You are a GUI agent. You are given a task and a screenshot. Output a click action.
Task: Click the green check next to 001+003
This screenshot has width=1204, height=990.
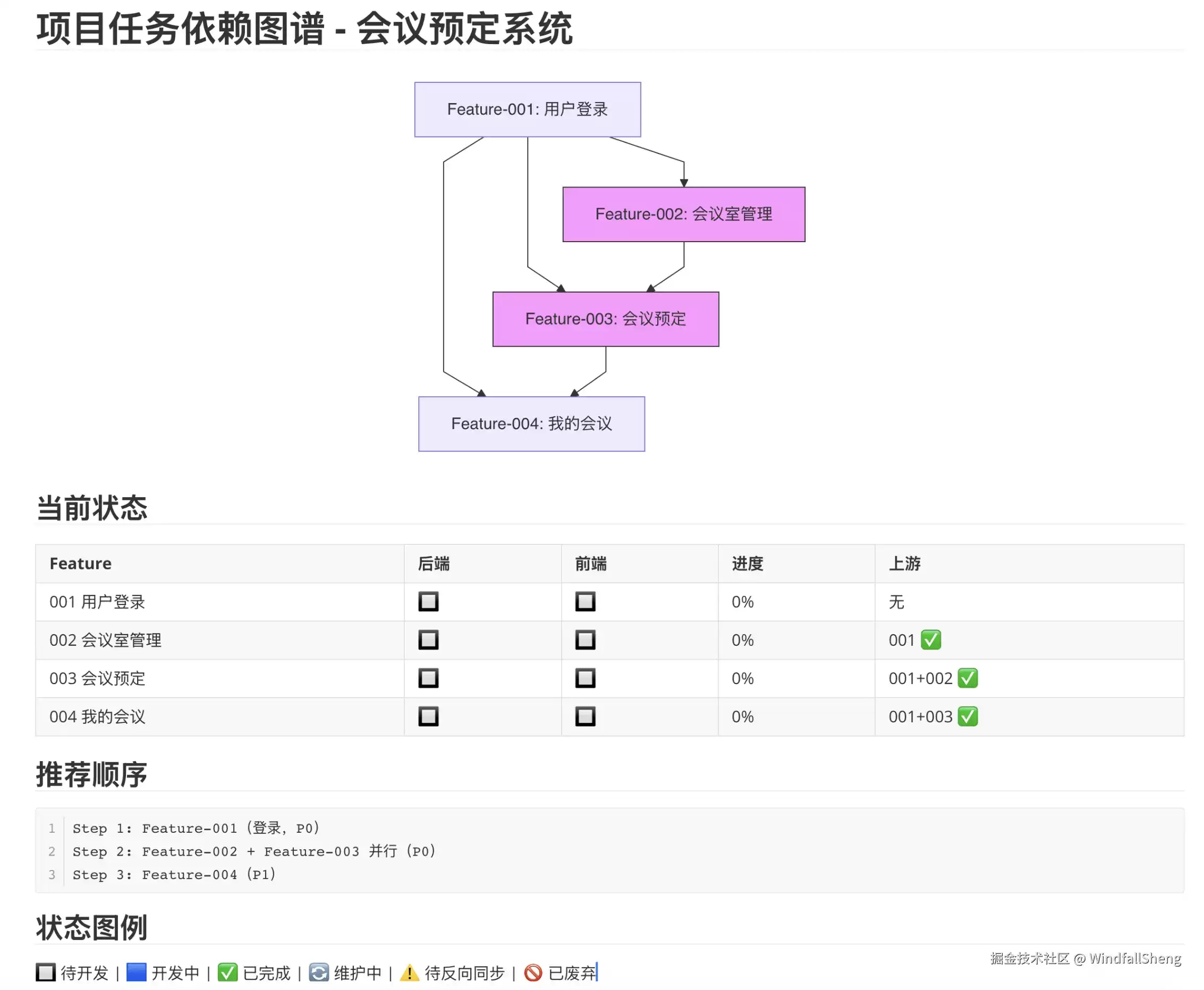coord(968,716)
